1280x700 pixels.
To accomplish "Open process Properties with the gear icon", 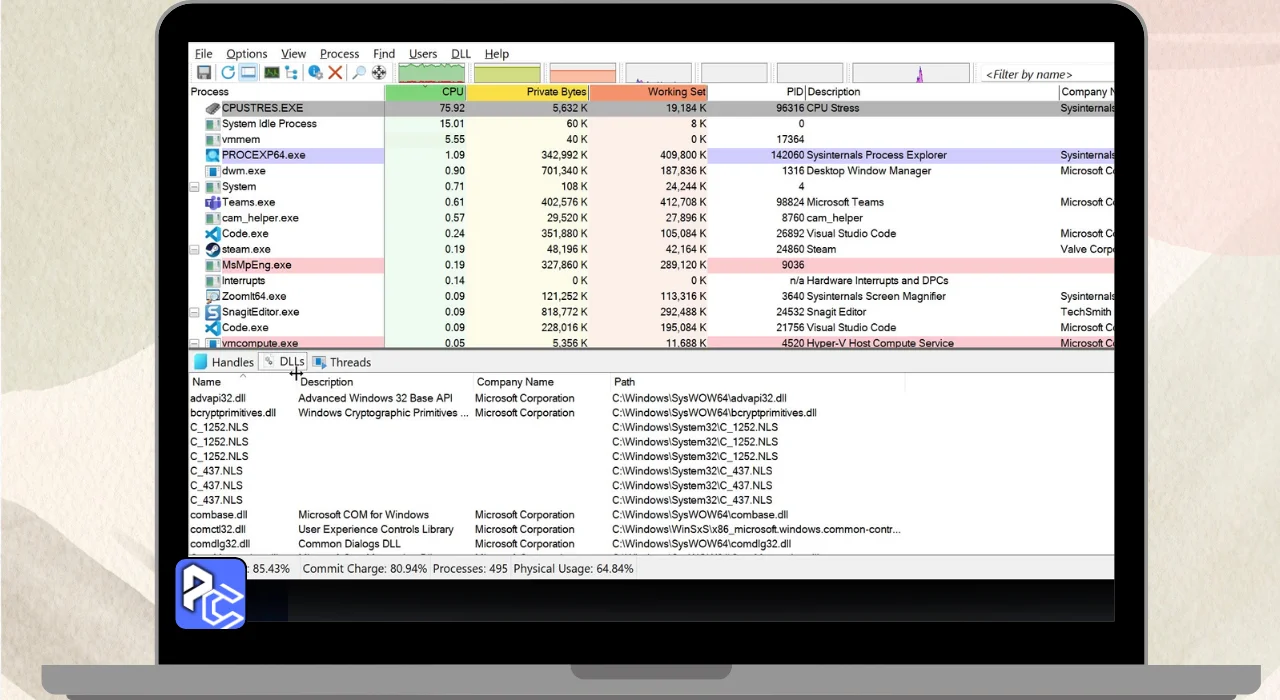I will click(x=315, y=73).
